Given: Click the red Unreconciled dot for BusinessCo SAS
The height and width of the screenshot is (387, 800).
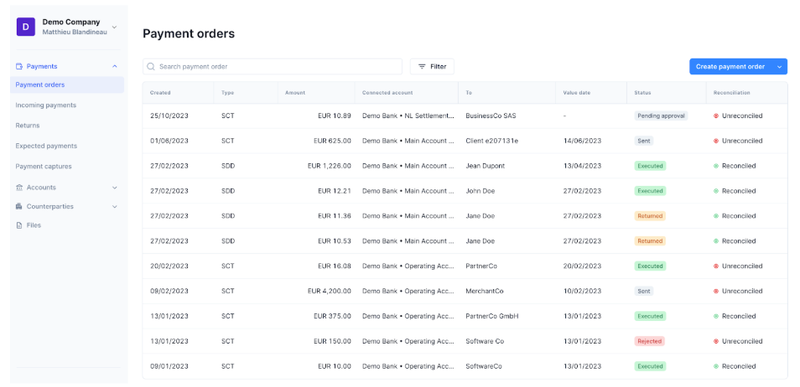Looking at the screenshot, I should tap(716, 116).
